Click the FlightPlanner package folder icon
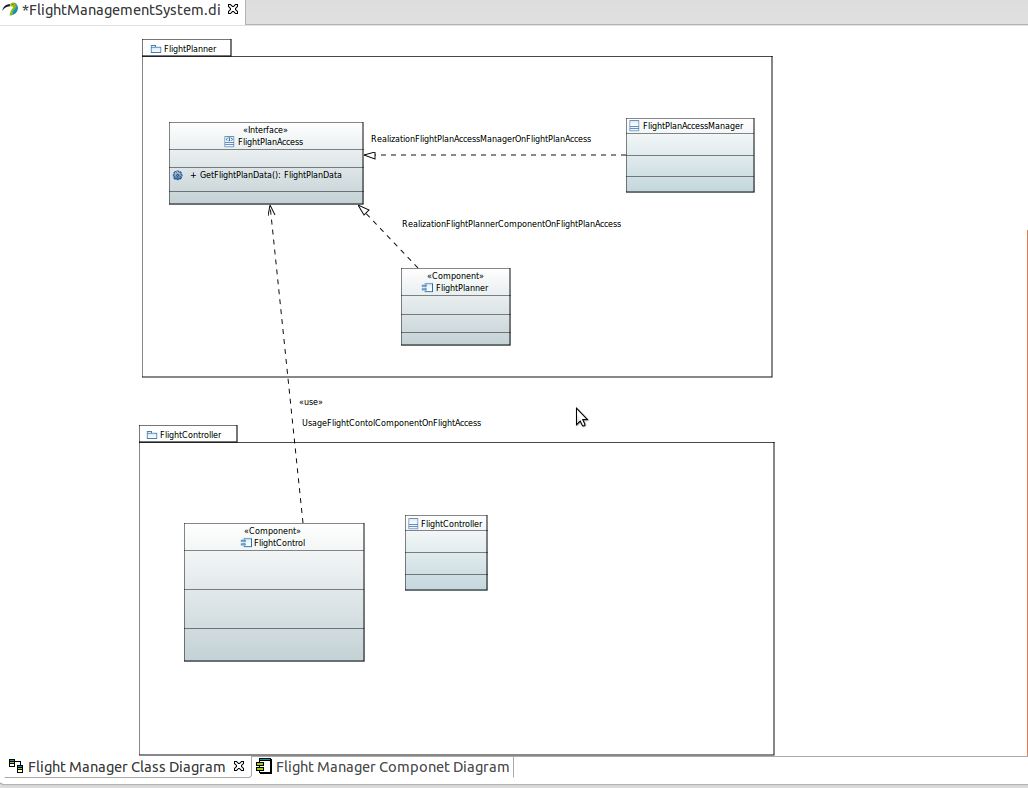This screenshot has height=788, width=1028. [155, 49]
